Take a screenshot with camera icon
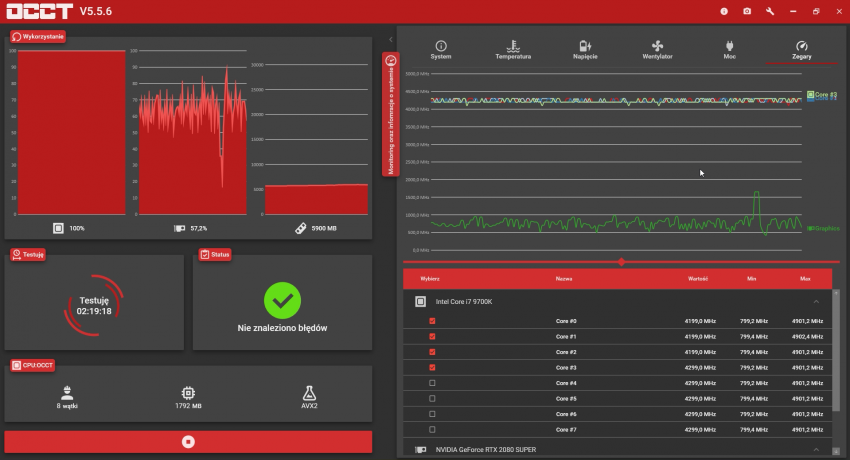The image size is (850, 460). (747, 11)
